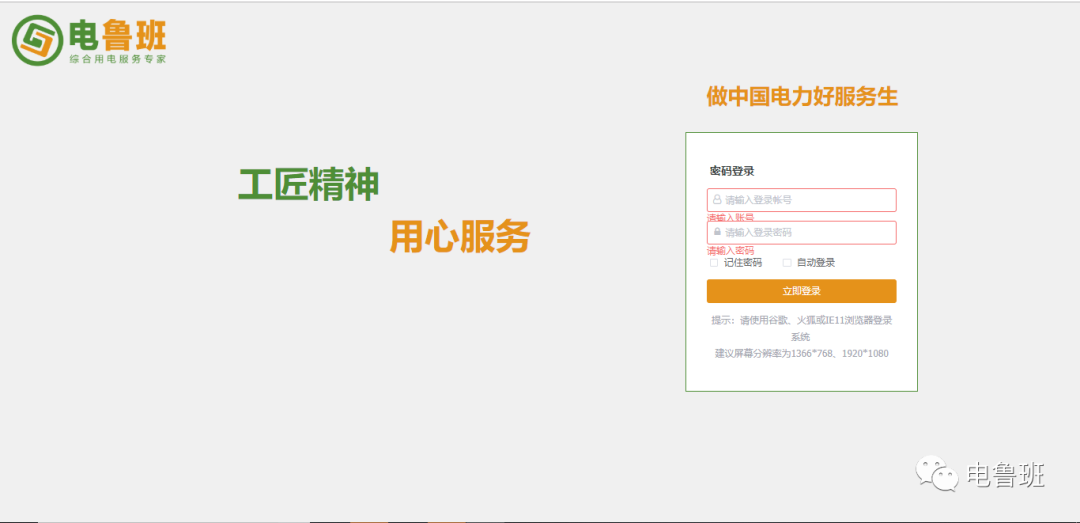Click the red 请输入密码 error message
This screenshot has height=523, width=1080.
[x=731, y=251]
